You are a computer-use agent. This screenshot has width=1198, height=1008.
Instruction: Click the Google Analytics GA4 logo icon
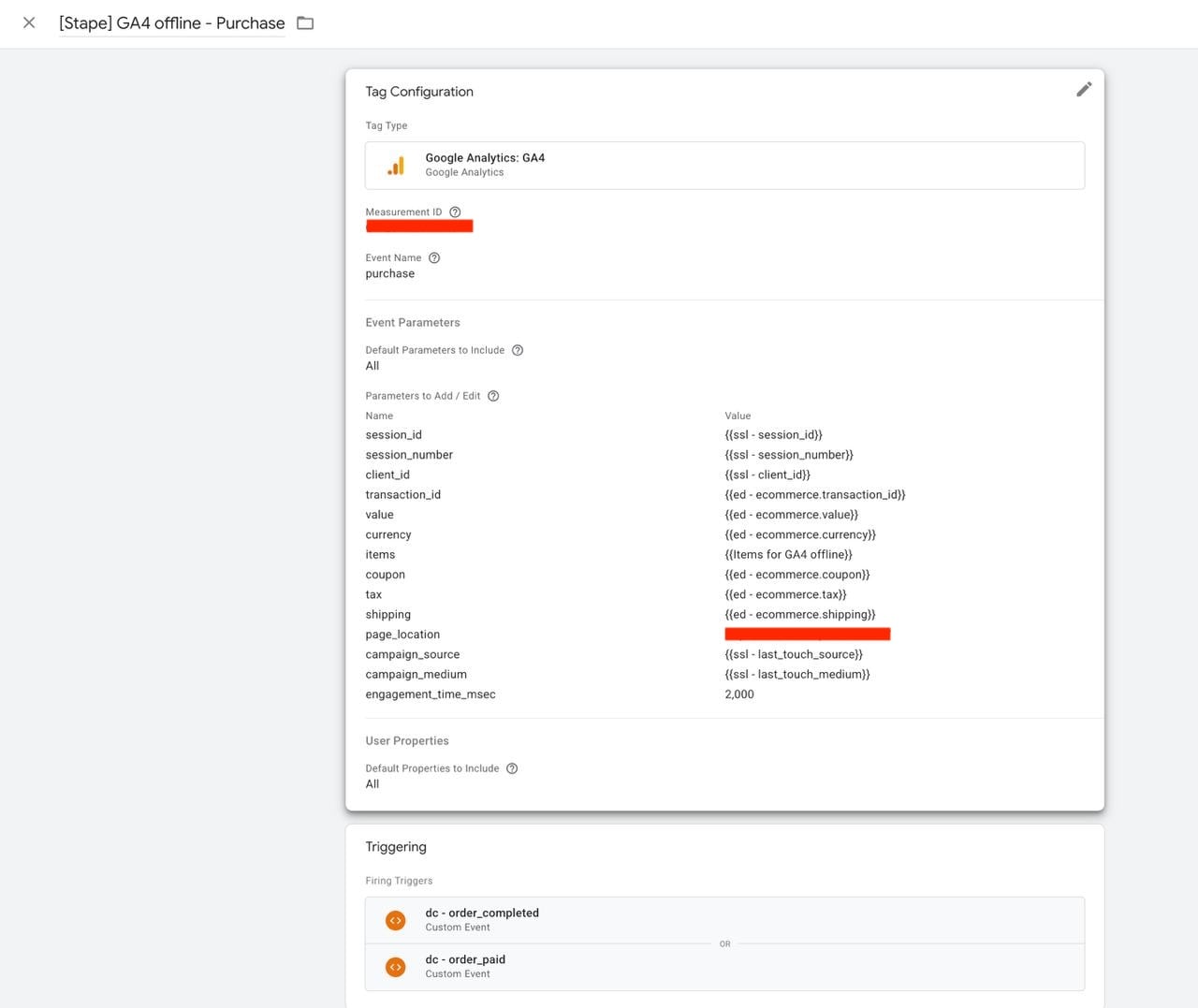396,166
